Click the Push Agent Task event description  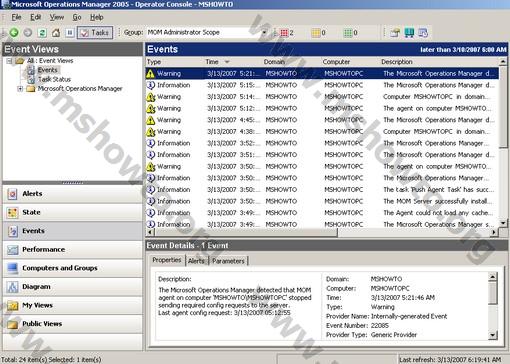pos(438,190)
